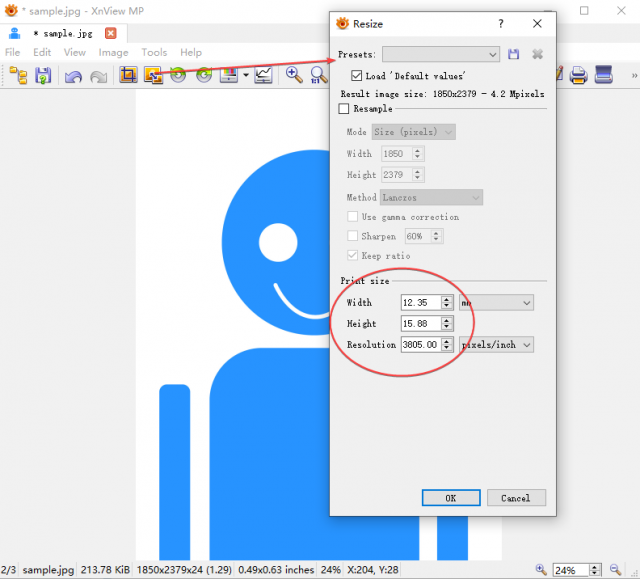Toggle the Keep ratio checkbox
640x579 pixels.
pyautogui.click(x=352, y=255)
